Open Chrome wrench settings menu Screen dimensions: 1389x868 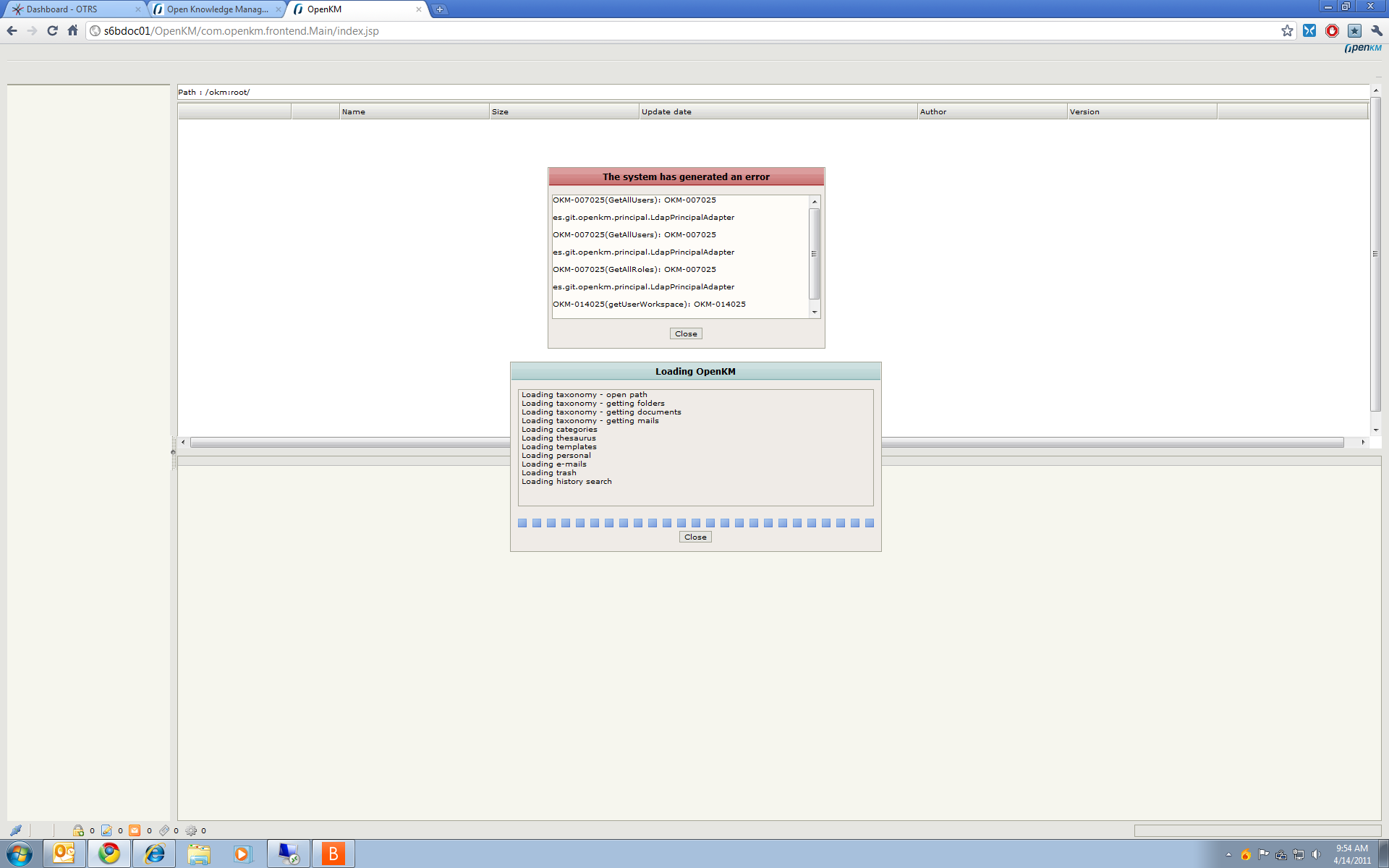coord(1377,30)
